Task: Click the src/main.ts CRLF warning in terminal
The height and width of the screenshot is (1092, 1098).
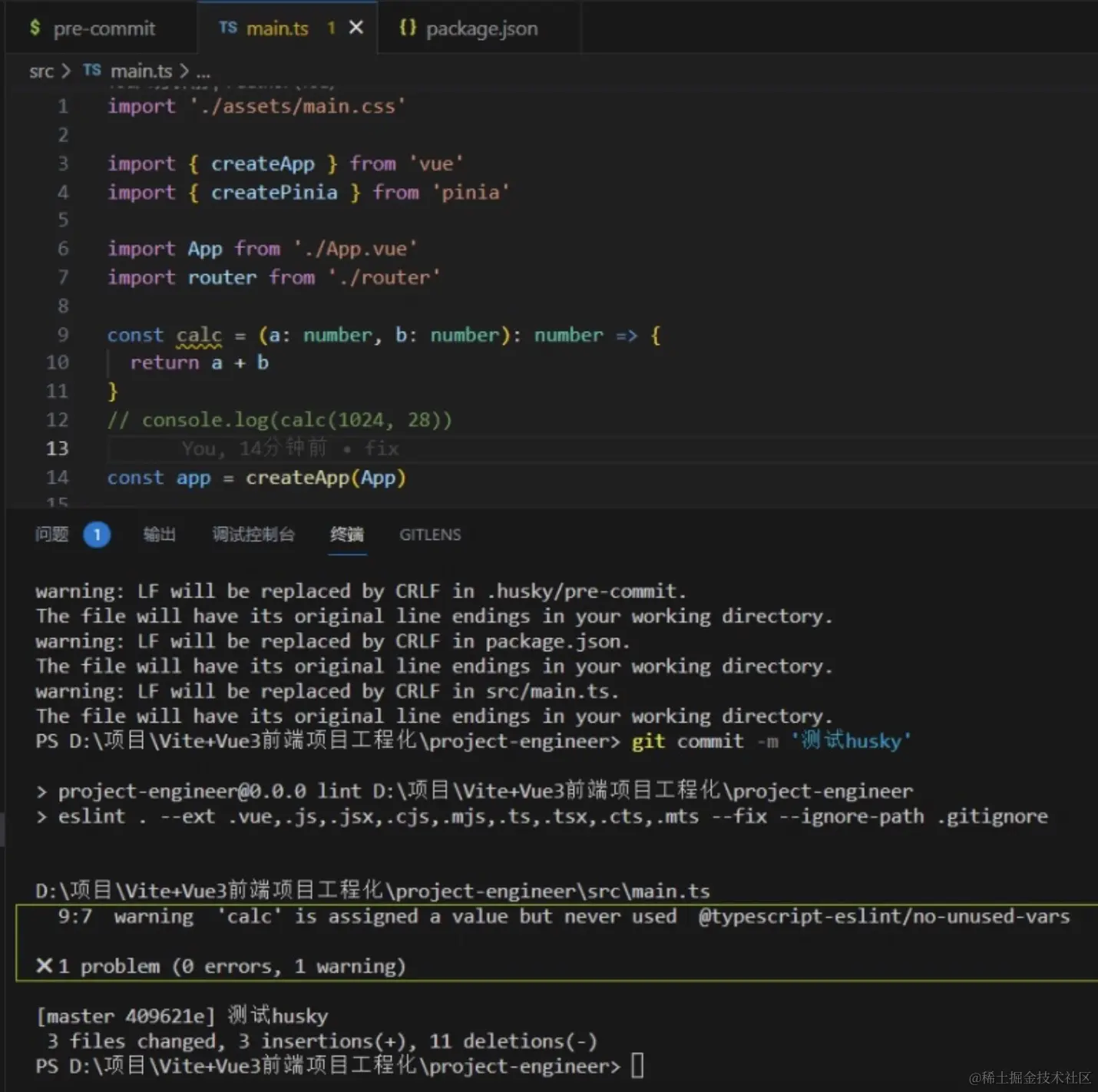Action: pyautogui.click(x=327, y=691)
